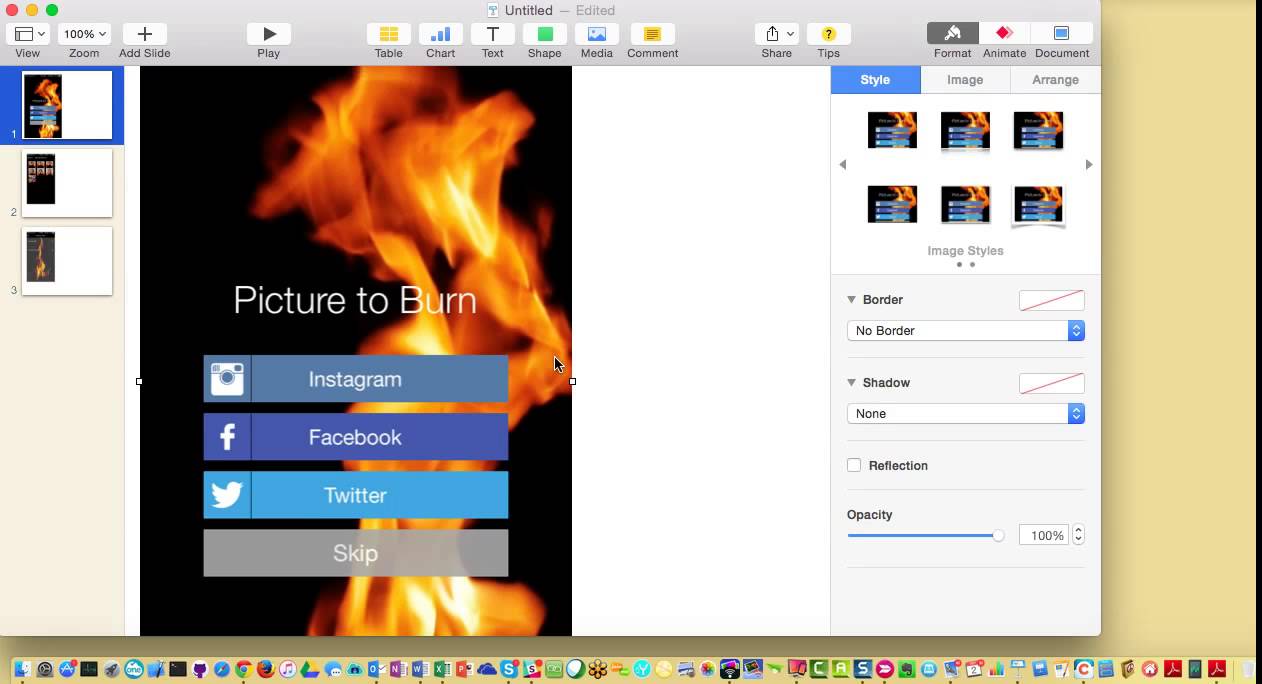Insert a Table
The width and height of the screenshot is (1262, 684).
(389, 34)
